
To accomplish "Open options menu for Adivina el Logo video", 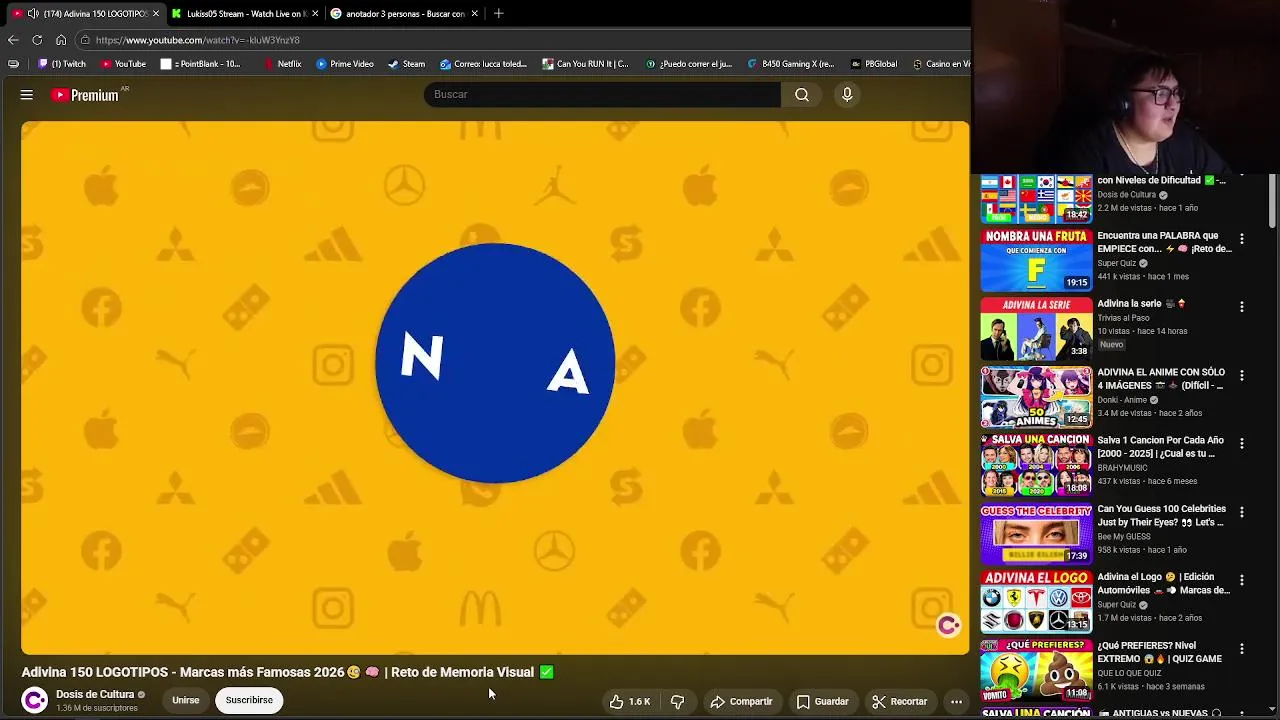I will 1242,580.
